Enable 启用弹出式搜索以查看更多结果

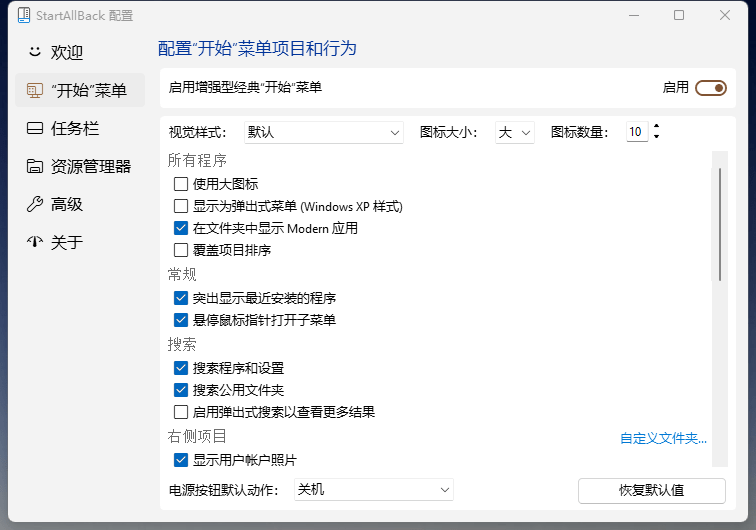pyautogui.click(x=181, y=412)
